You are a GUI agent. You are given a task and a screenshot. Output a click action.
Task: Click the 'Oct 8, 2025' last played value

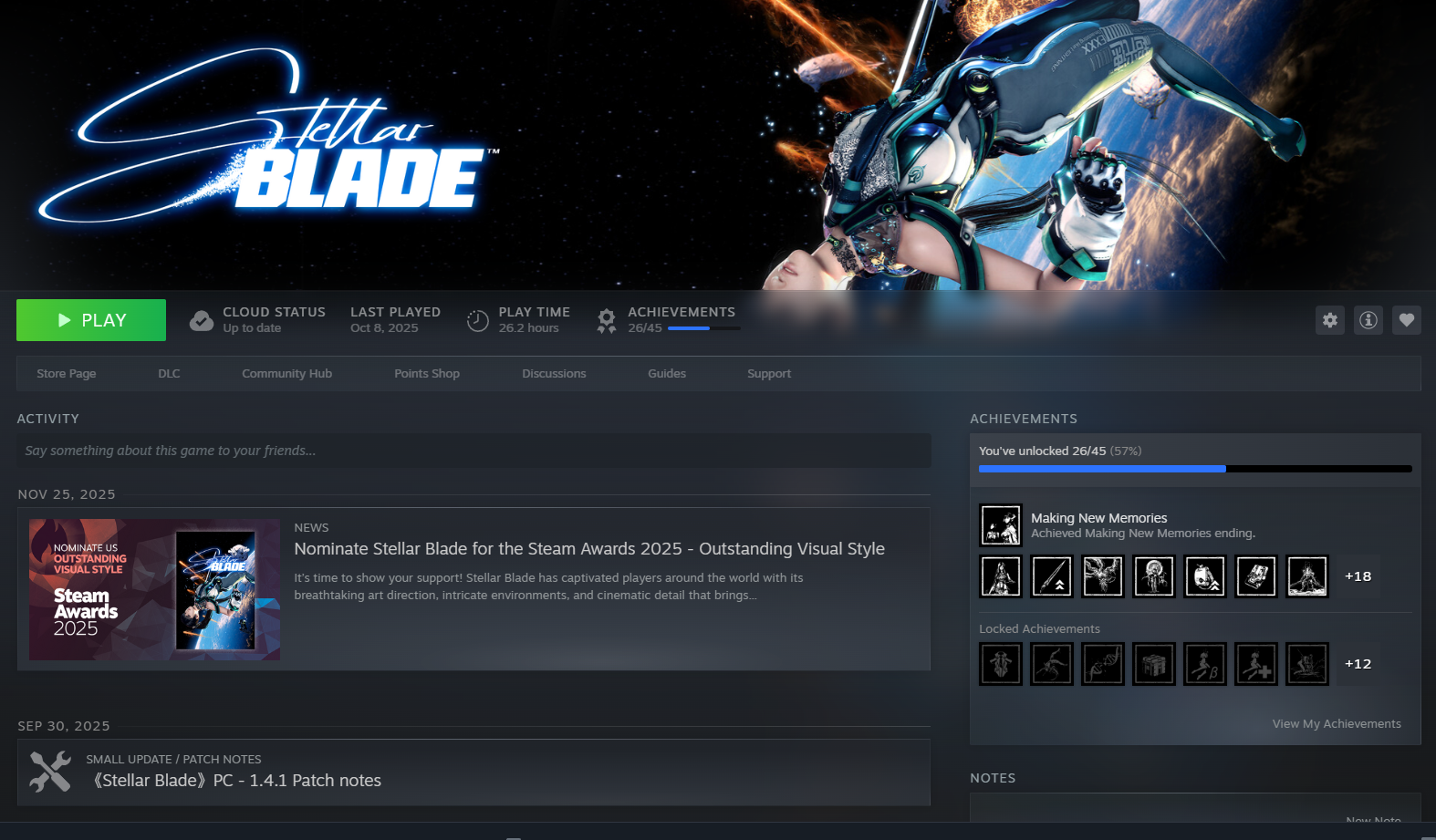point(384,328)
